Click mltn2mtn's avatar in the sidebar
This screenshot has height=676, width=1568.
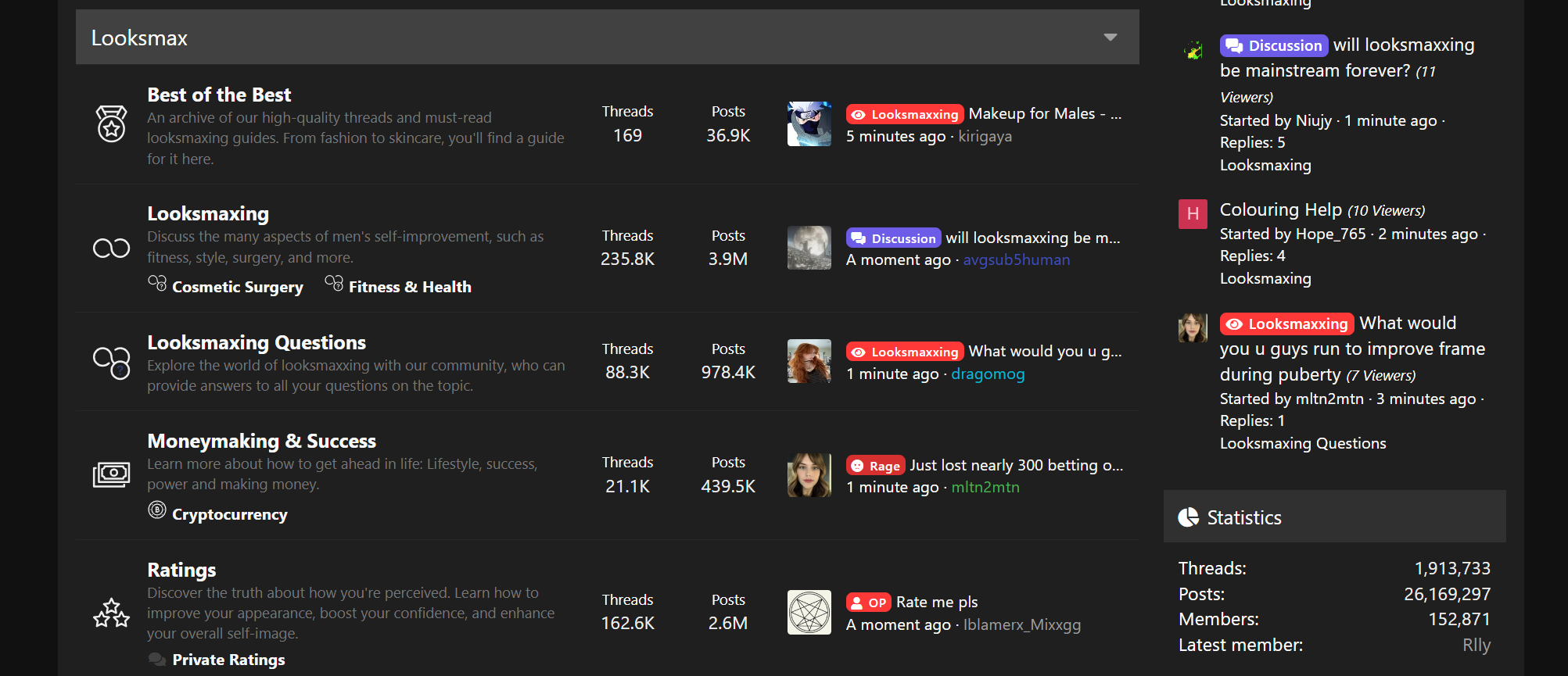[1193, 327]
